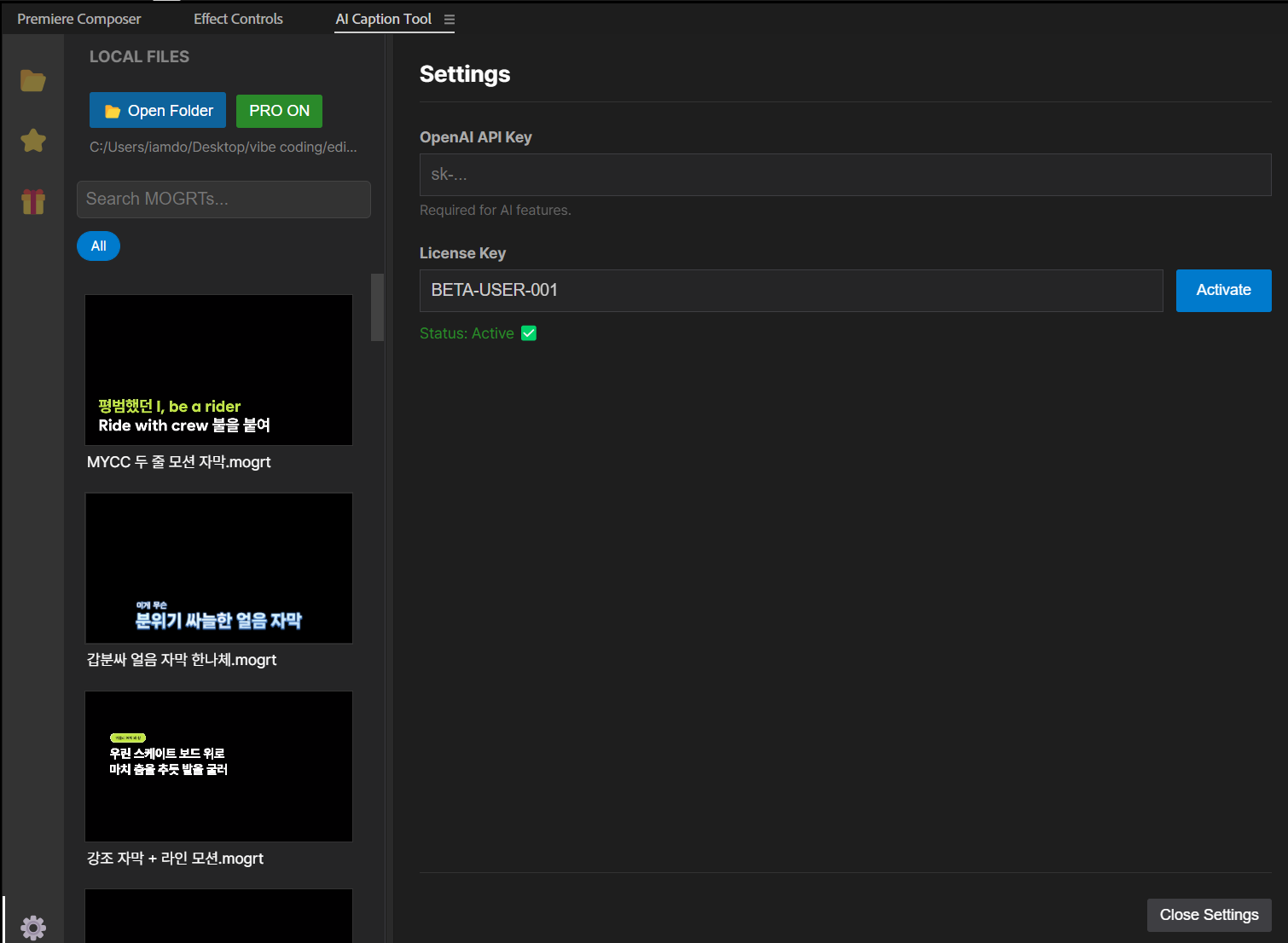The image size is (1288, 943).
Task: Open the favorites star sidebar icon
Action: pyautogui.click(x=33, y=141)
